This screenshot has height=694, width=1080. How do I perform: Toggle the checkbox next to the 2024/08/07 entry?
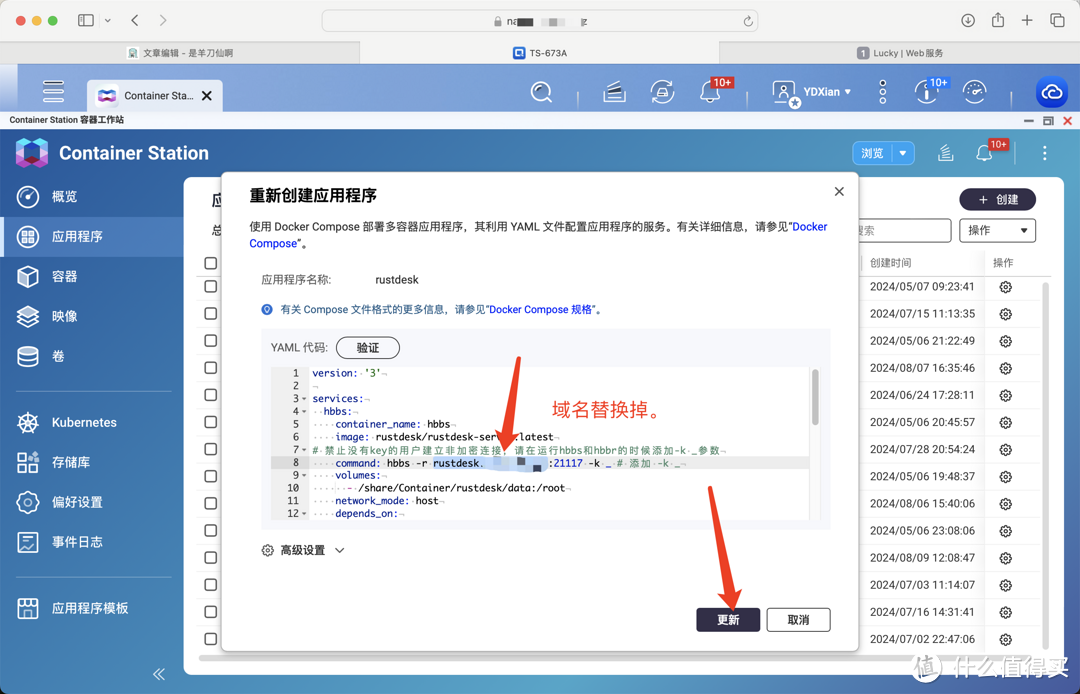pos(210,367)
